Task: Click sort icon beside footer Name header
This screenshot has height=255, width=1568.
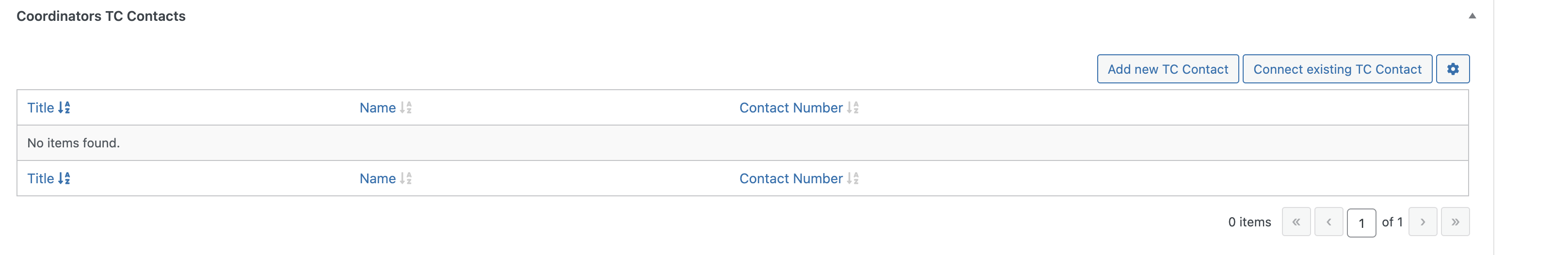Action: coord(406,178)
